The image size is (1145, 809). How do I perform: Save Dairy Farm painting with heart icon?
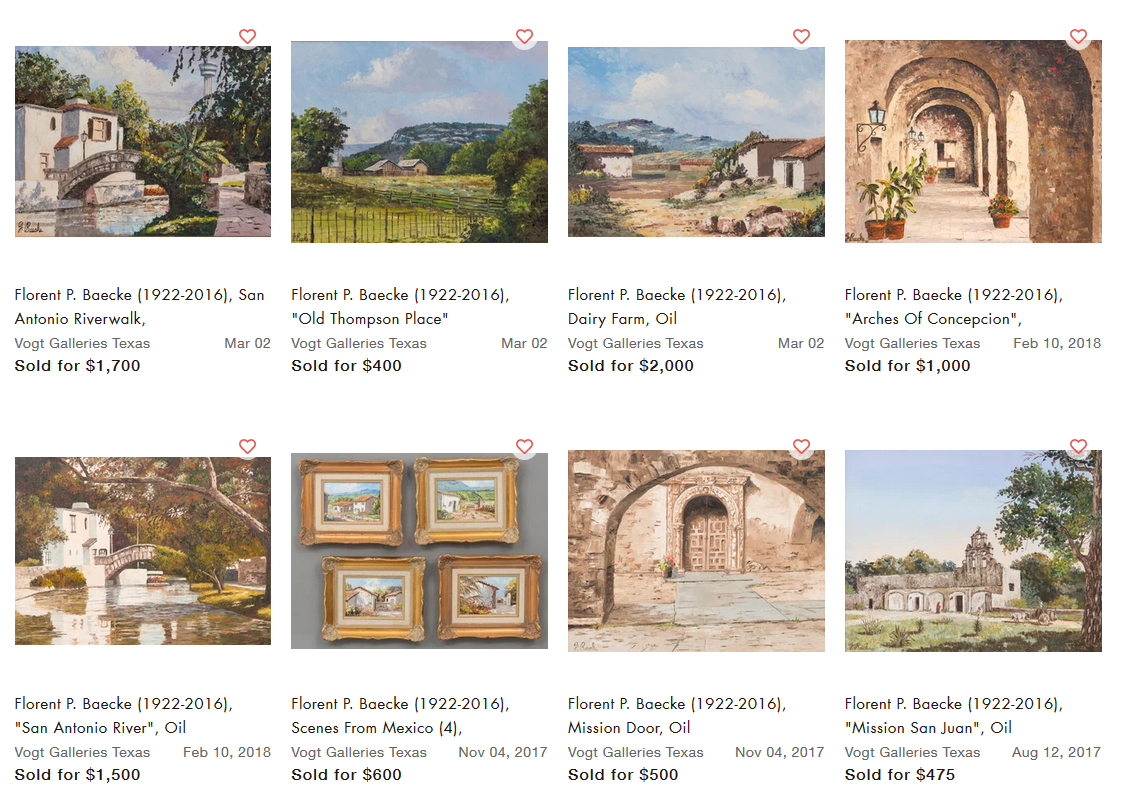click(x=801, y=37)
